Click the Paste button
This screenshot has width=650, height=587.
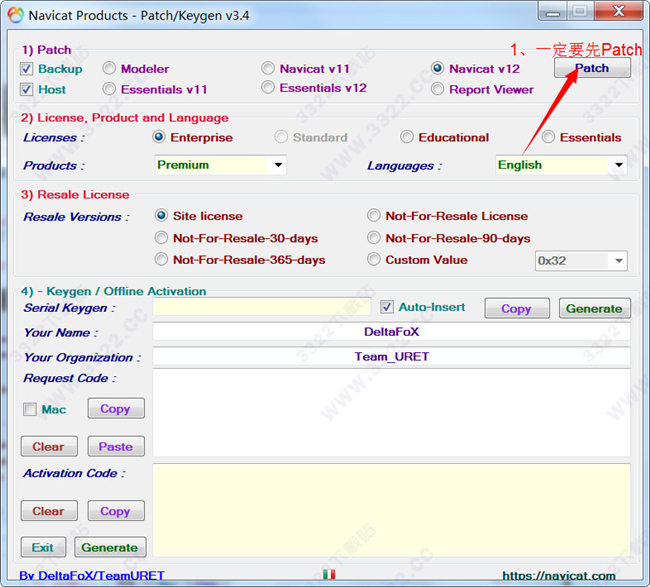pos(116,446)
